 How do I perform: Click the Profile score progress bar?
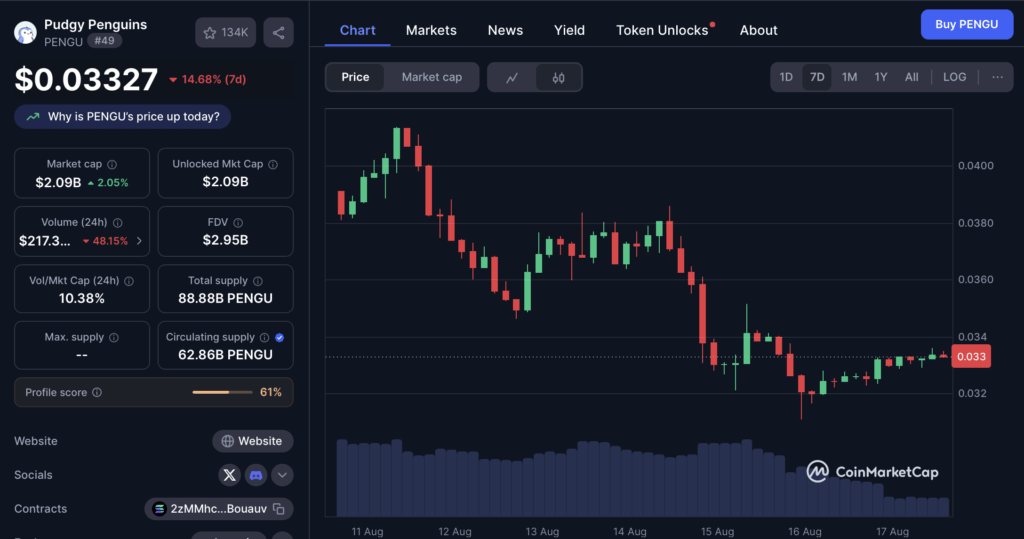pyautogui.click(x=222, y=393)
